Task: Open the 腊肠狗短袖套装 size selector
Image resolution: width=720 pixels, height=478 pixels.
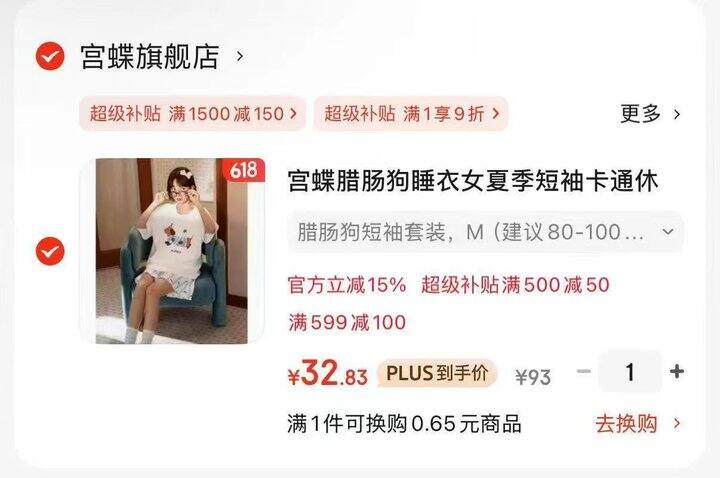Action: (486, 232)
